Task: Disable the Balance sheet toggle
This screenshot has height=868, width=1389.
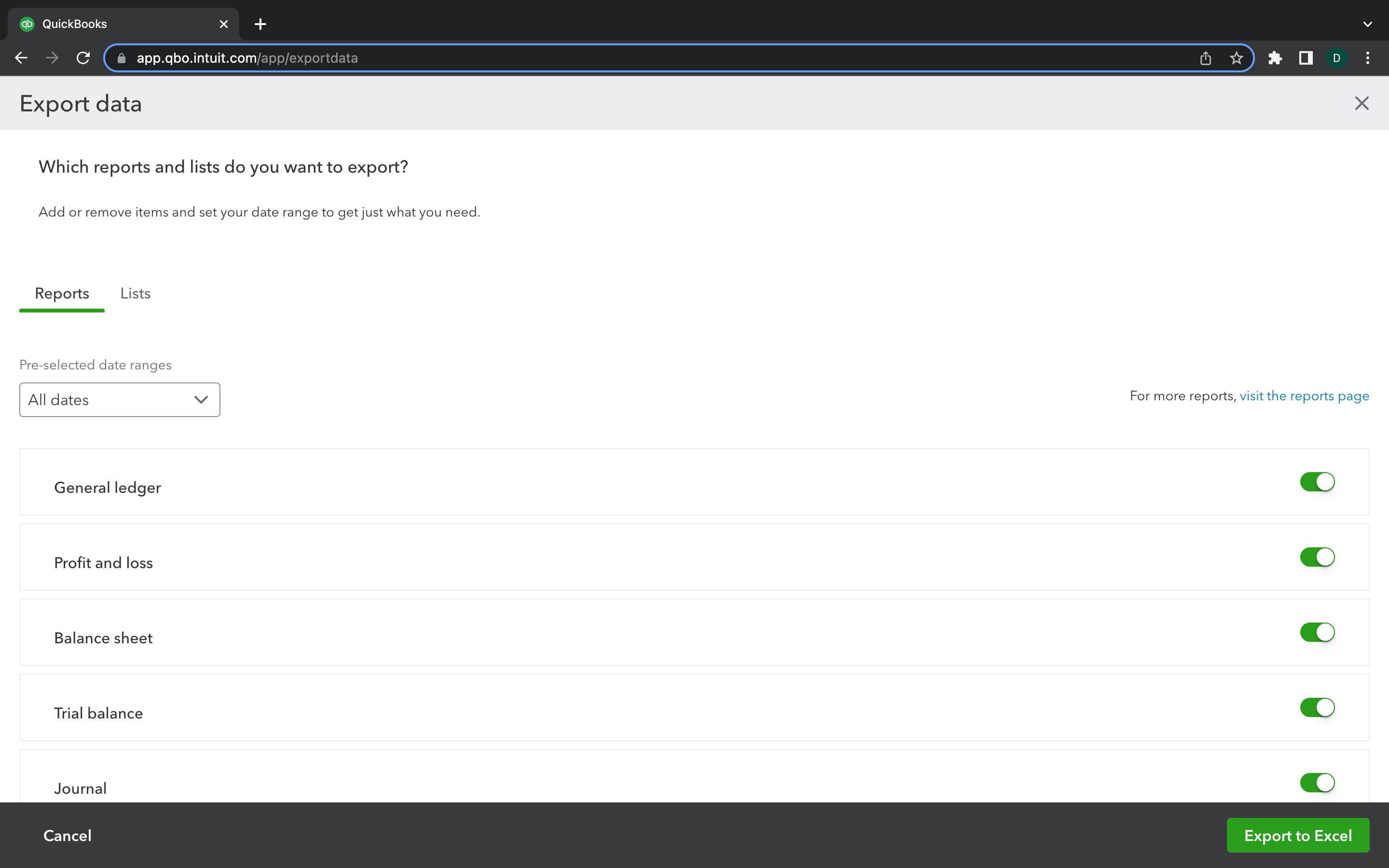Action: 1317,632
